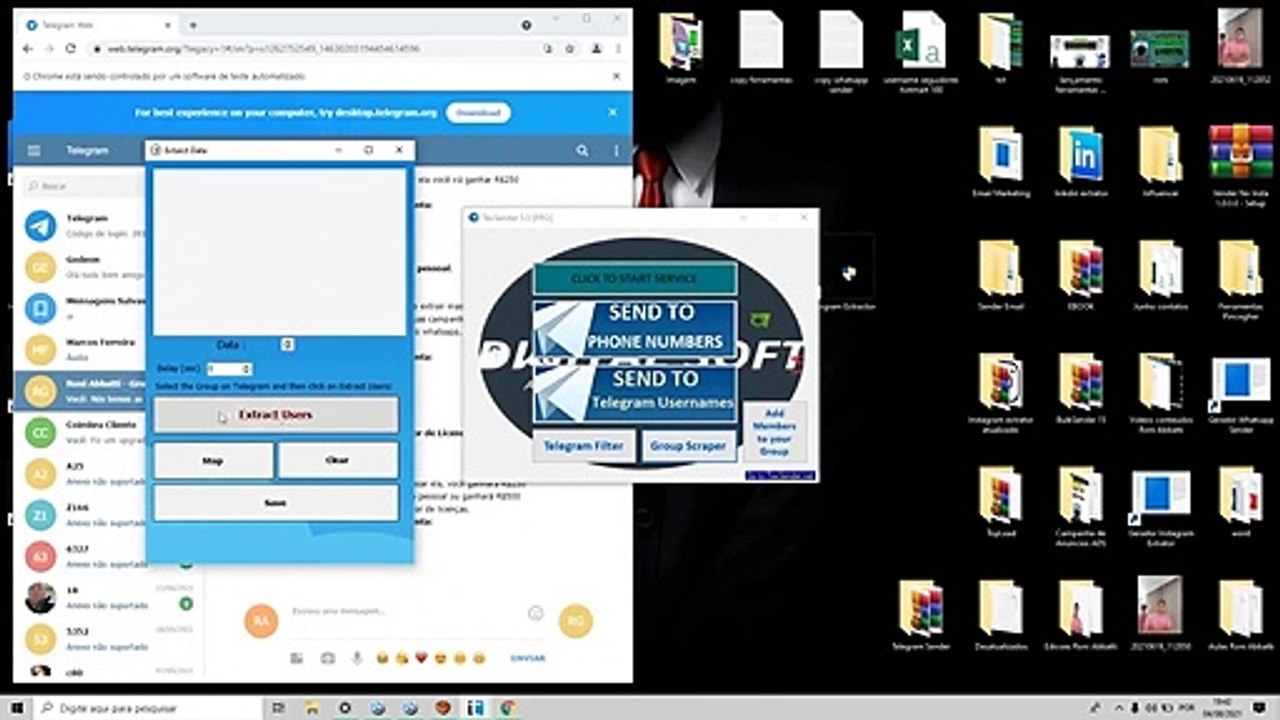Viewport: 1280px width, 720px height.
Task: Click the Windows taskbar search box
Action: click(150, 708)
